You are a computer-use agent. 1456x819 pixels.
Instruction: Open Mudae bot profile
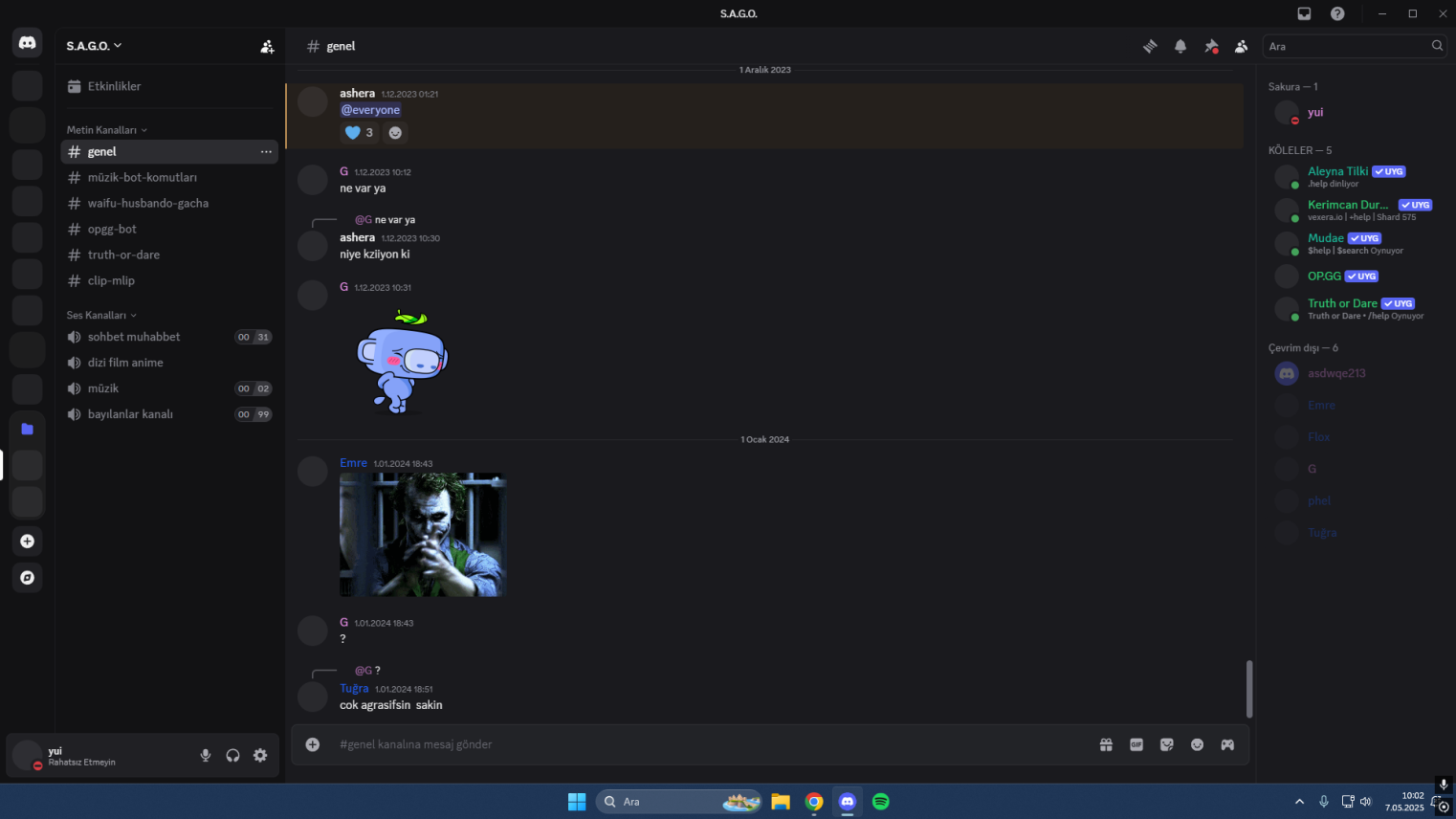(x=1355, y=243)
